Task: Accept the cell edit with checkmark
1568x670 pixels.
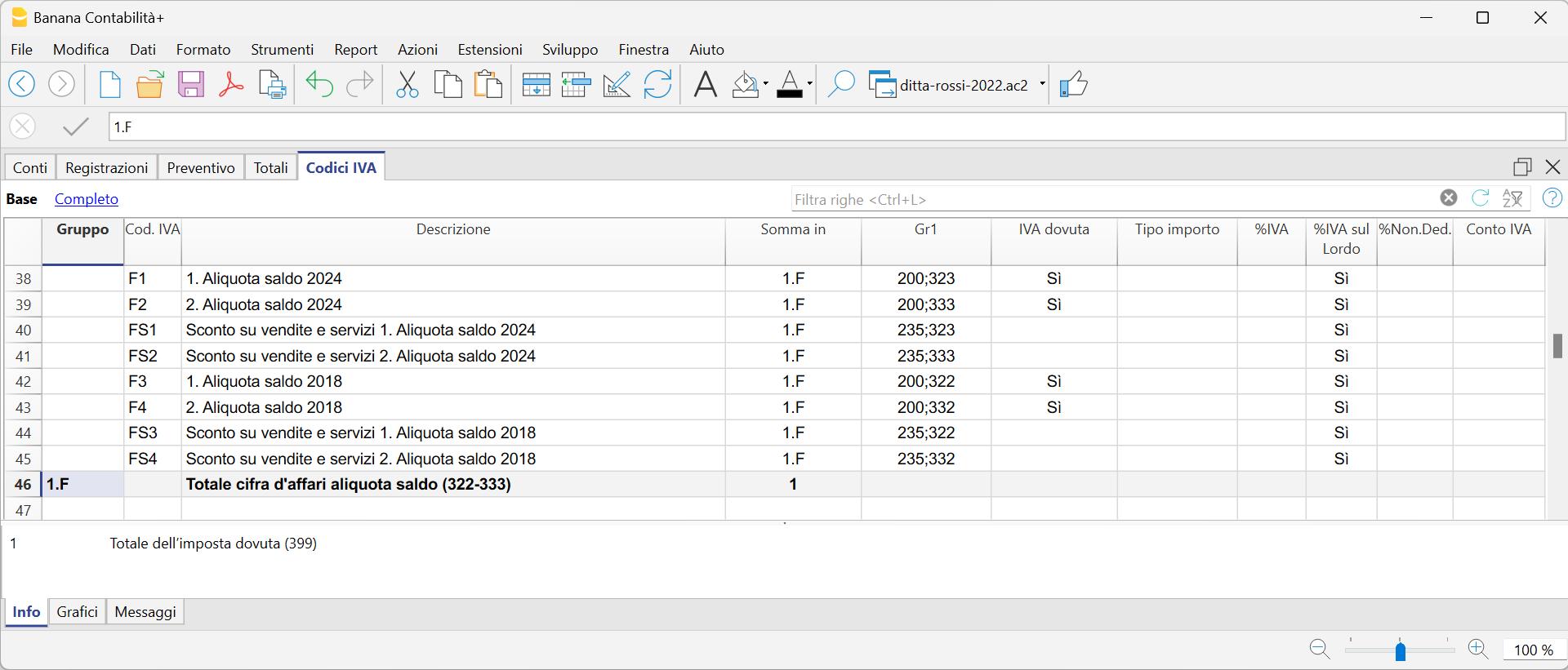Action: [x=75, y=126]
